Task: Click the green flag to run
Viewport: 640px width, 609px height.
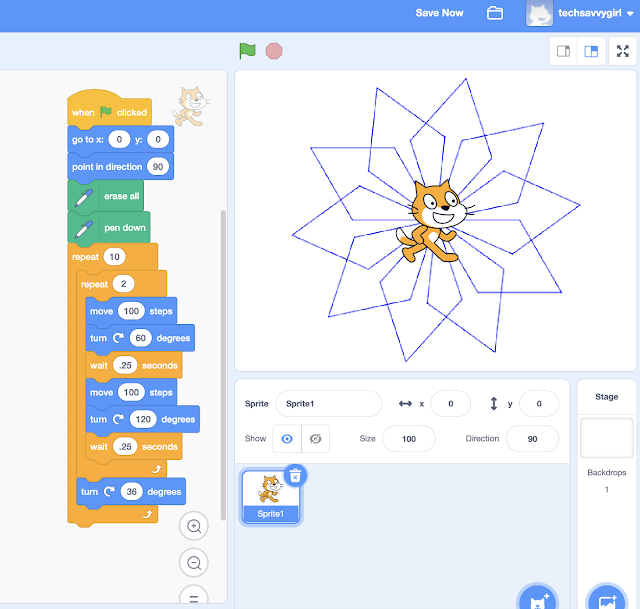Action: point(247,51)
